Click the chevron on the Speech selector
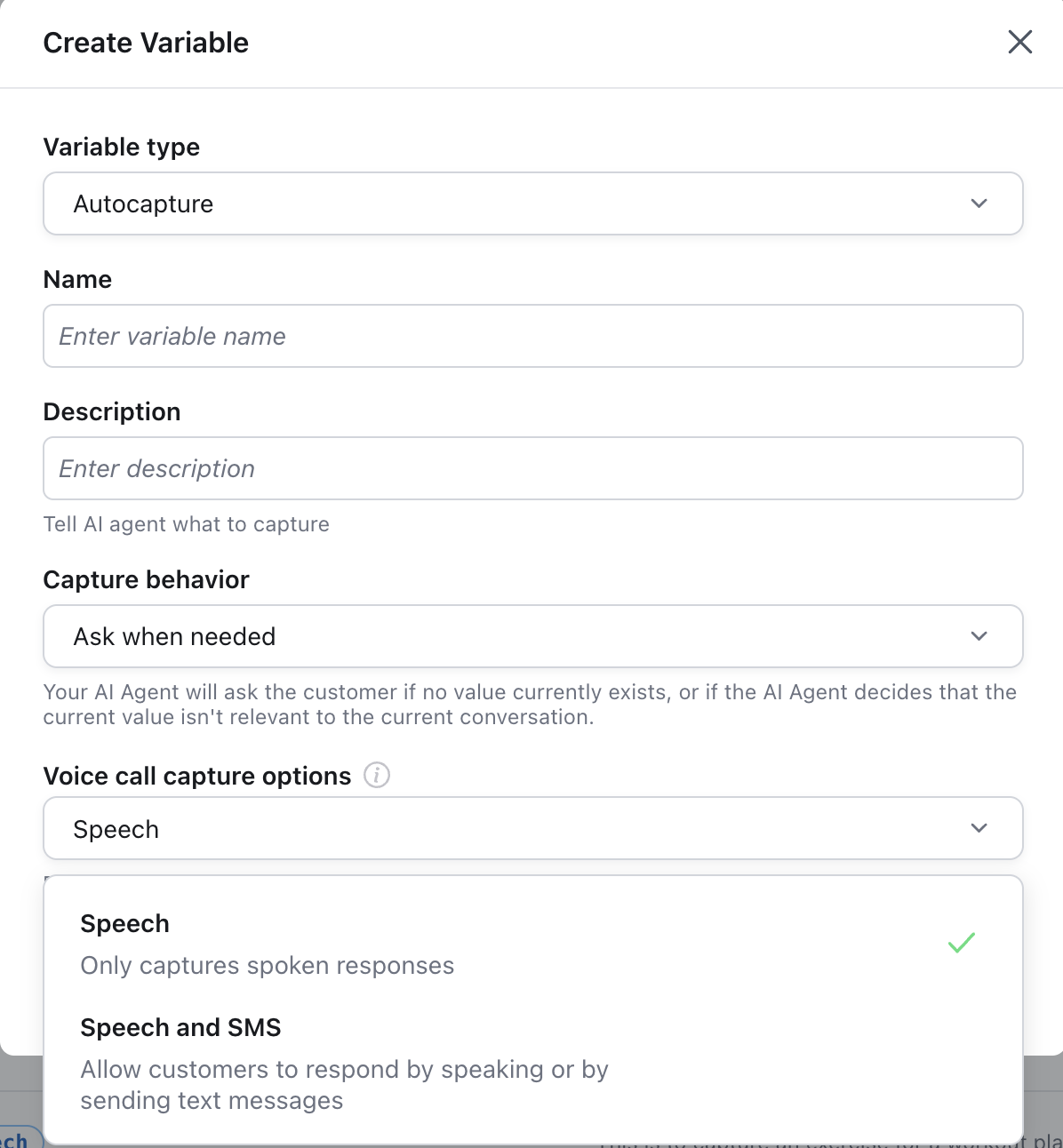The width and height of the screenshot is (1063, 1148). point(979,828)
